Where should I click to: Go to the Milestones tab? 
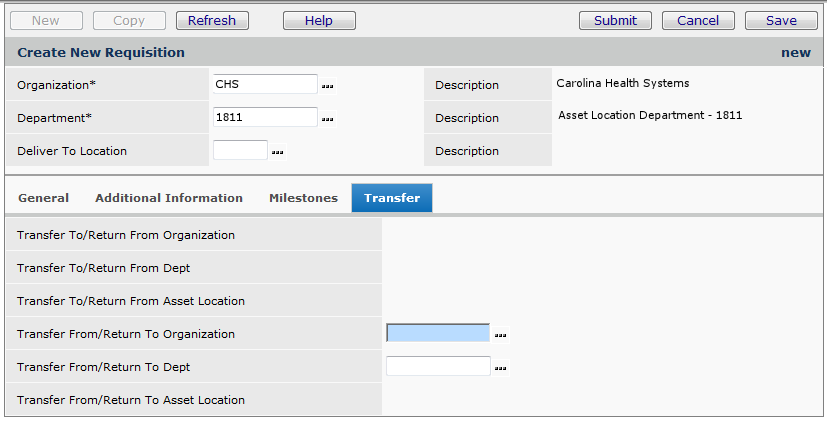[x=303, y=198]
